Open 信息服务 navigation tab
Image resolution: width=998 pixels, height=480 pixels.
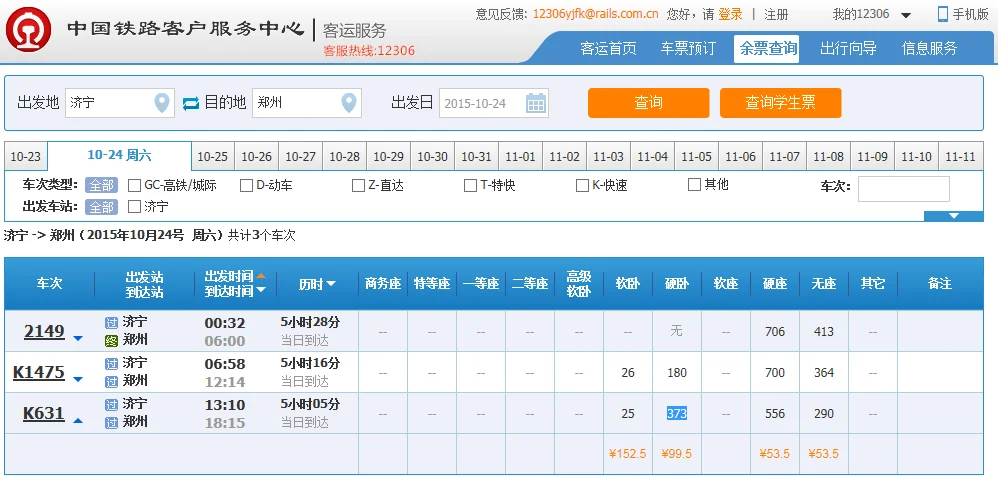(929, 48)
